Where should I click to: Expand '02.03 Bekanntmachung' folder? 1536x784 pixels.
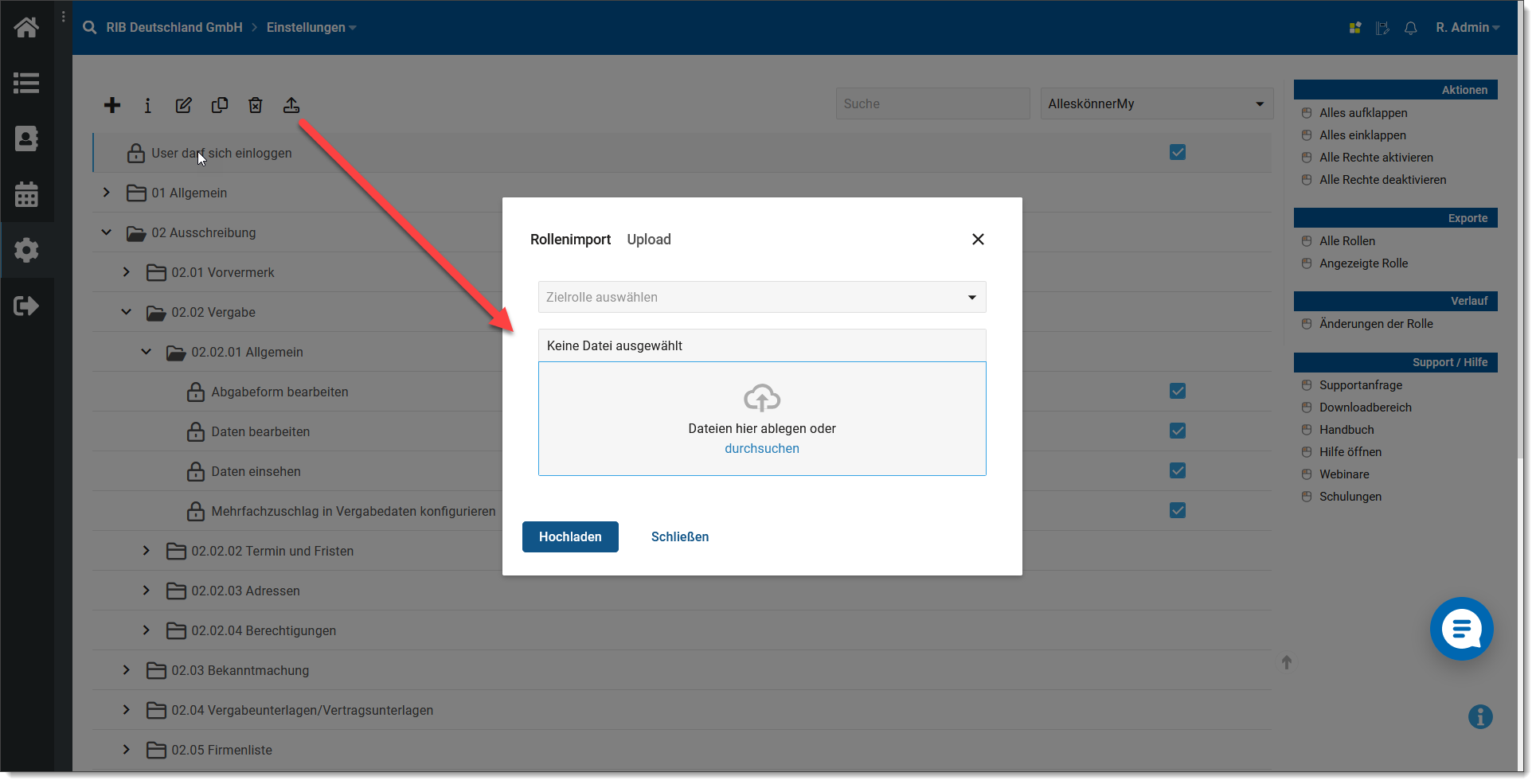[x=127, y=670]
